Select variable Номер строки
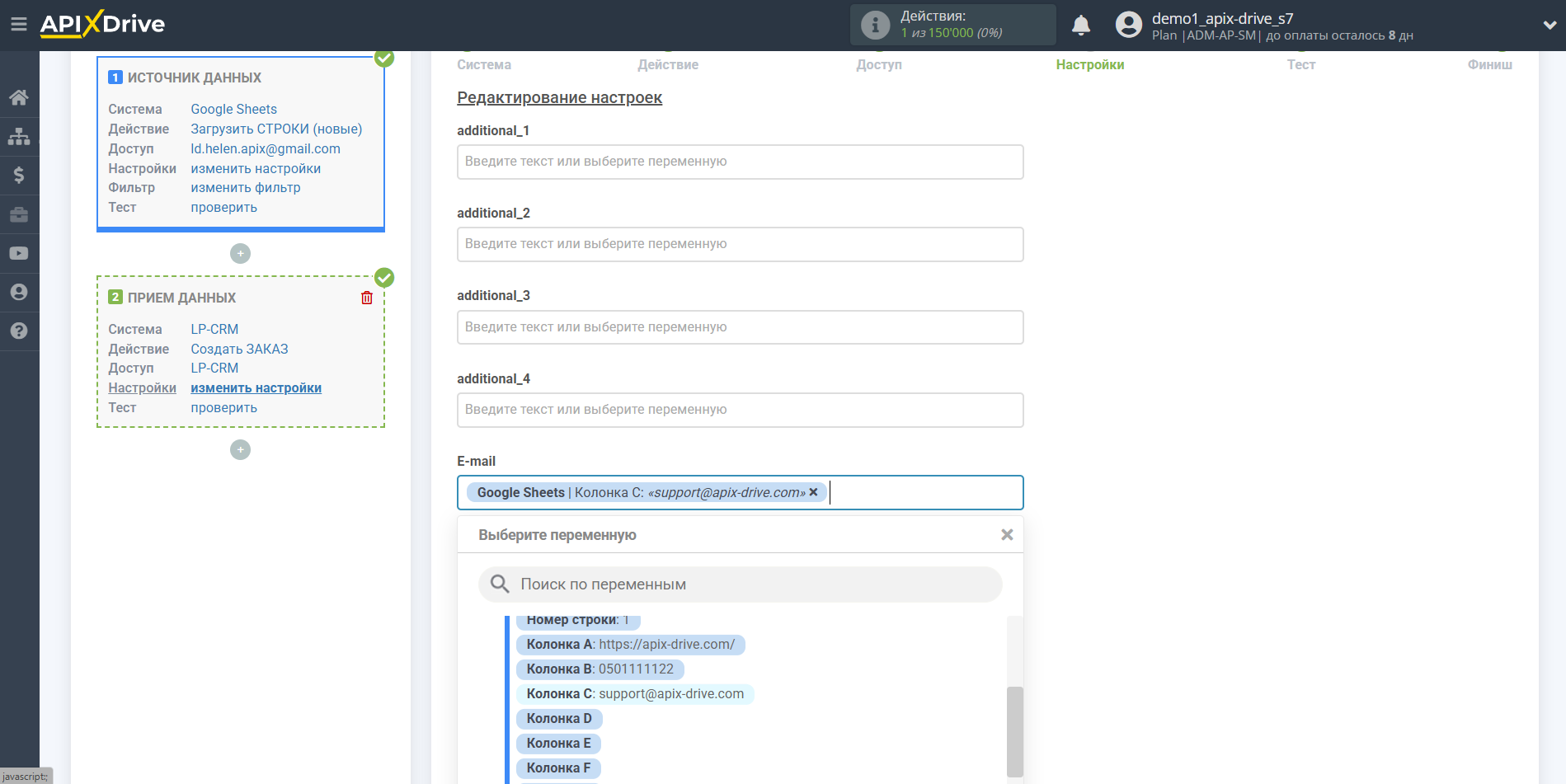 pos(577,621)
